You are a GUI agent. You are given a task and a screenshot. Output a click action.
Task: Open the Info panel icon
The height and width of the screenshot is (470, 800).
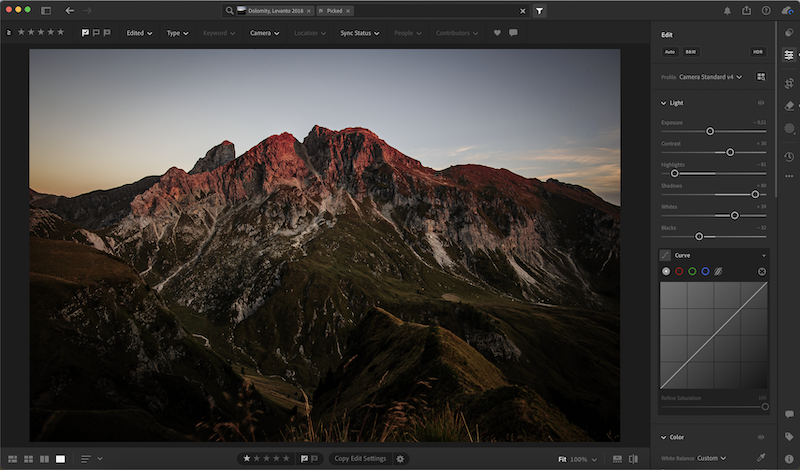(789, 459)
